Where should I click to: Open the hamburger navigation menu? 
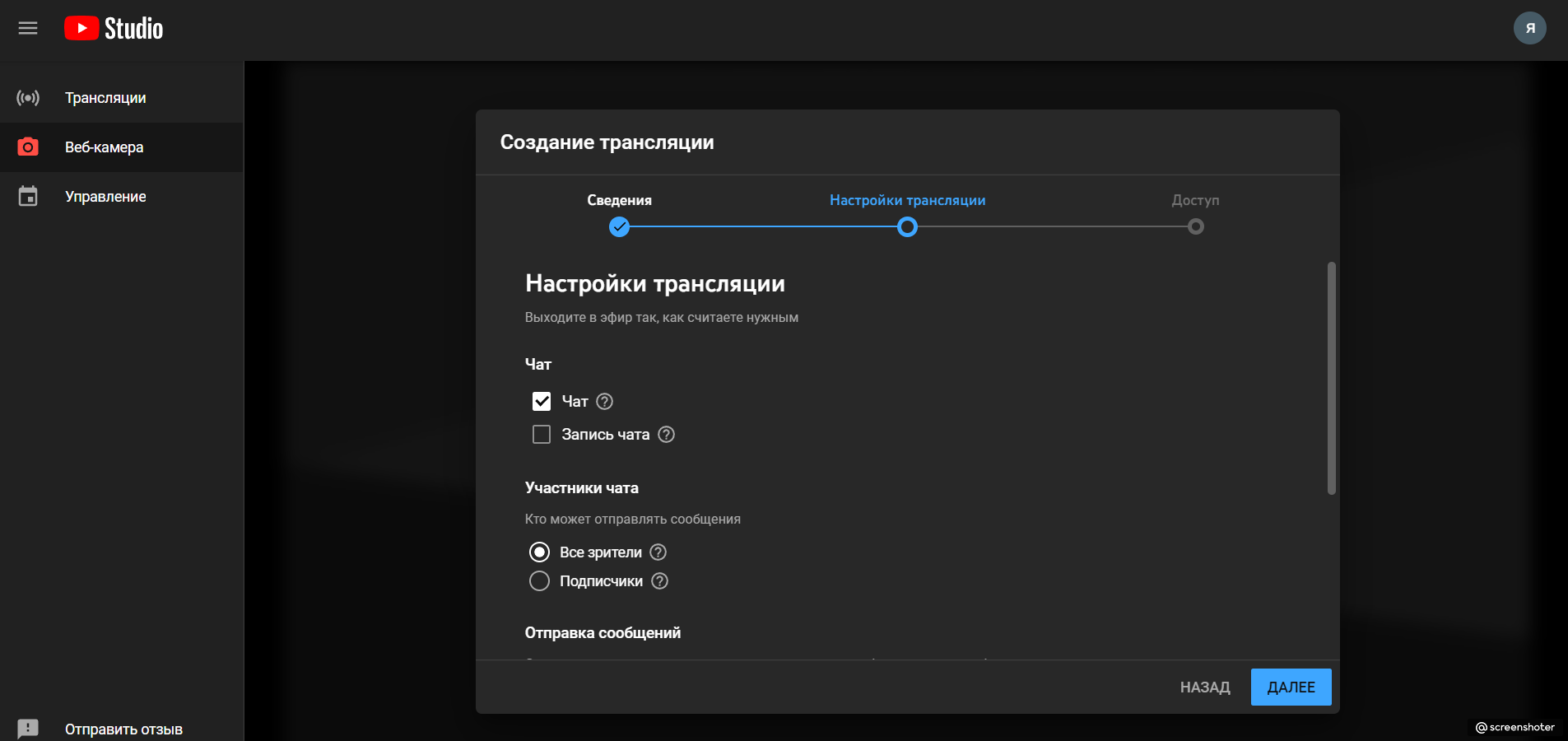click(x=28, y=28)
